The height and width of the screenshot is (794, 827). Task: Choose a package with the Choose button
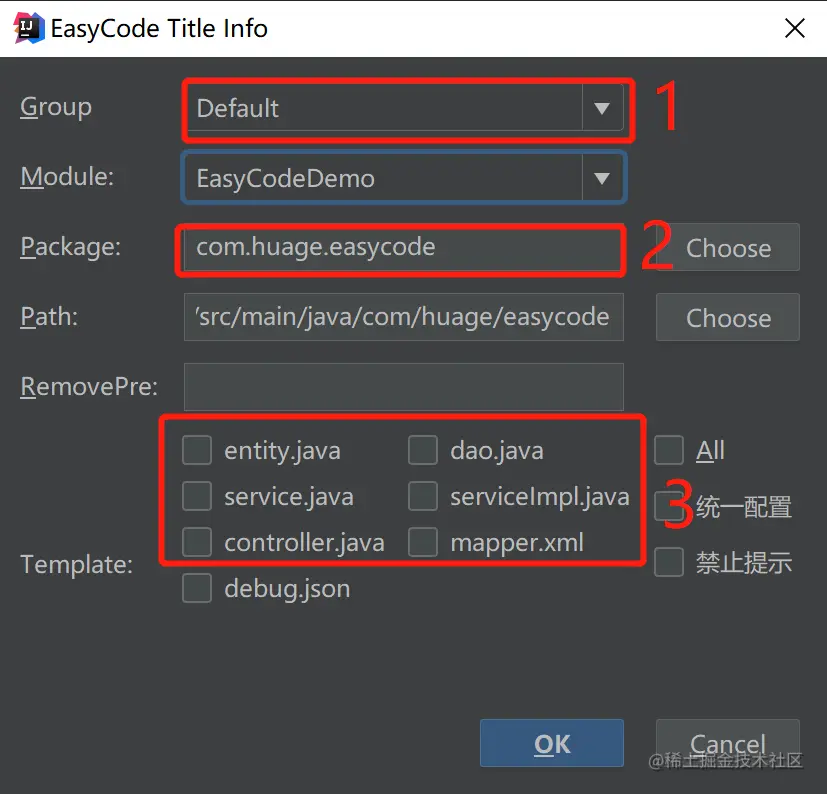(x=728, y=247)
